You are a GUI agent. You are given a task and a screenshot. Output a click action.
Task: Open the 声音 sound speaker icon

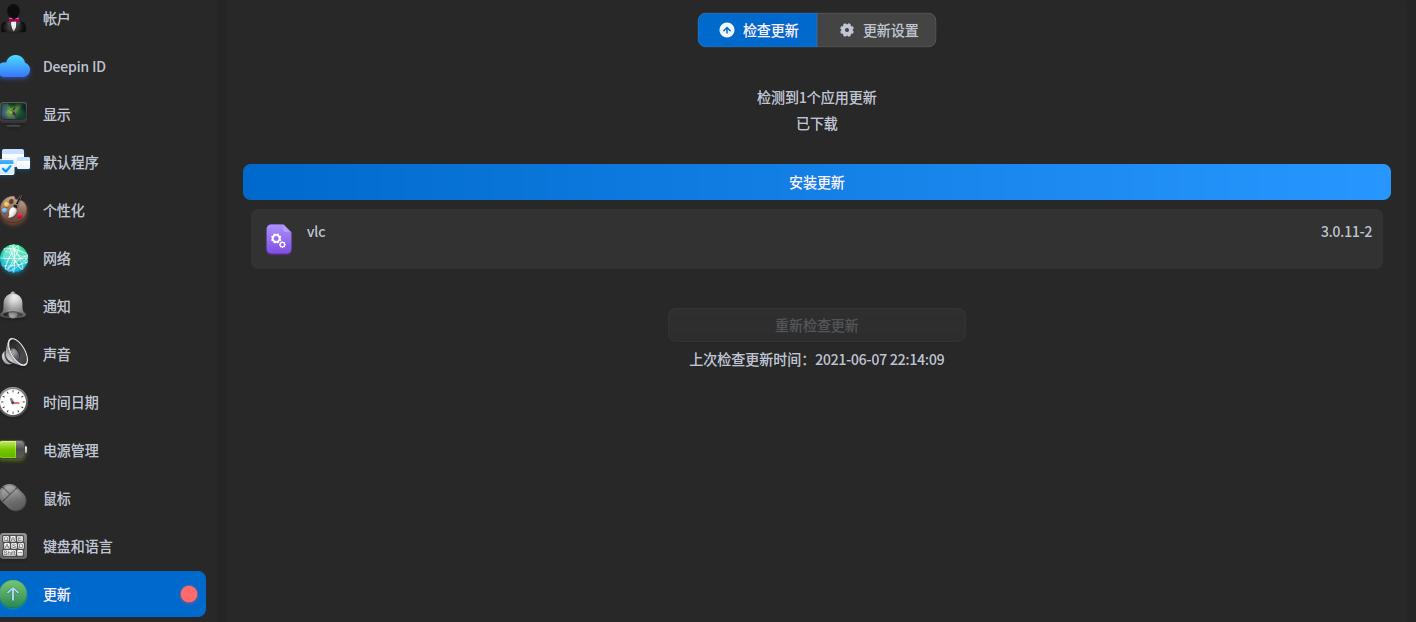(14, 354)
